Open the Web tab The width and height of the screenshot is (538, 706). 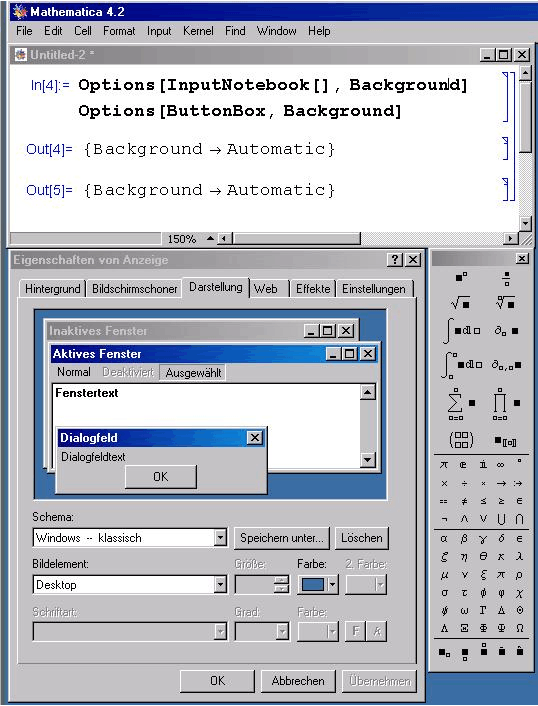pyautogui.click(x=266, y=289)
